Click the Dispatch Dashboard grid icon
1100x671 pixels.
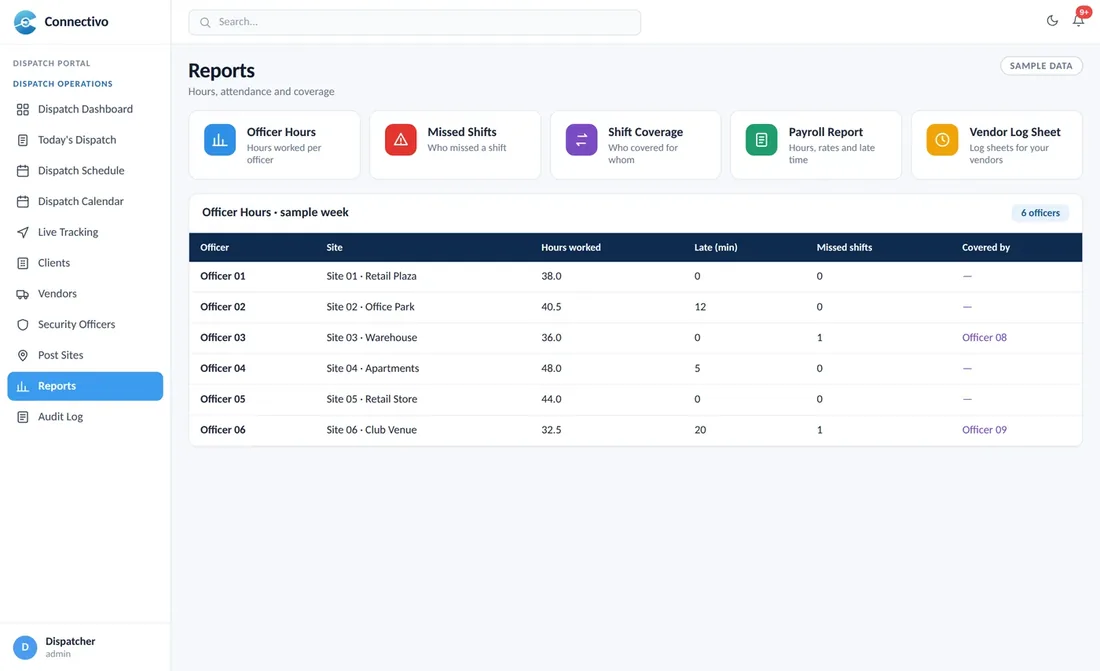(x=22, y=109)
